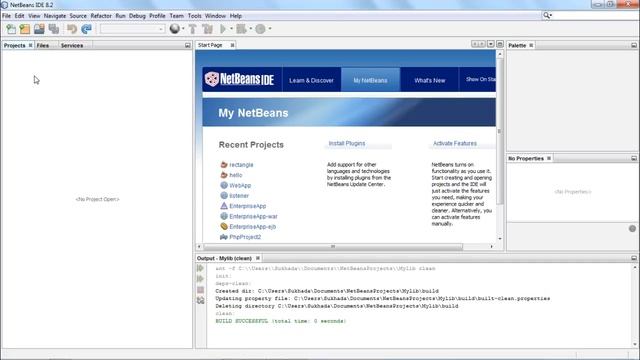The width and height of the screenshot is (640, 360).
Task: Click the Undo toolbar icon
Action: point(72,29)
